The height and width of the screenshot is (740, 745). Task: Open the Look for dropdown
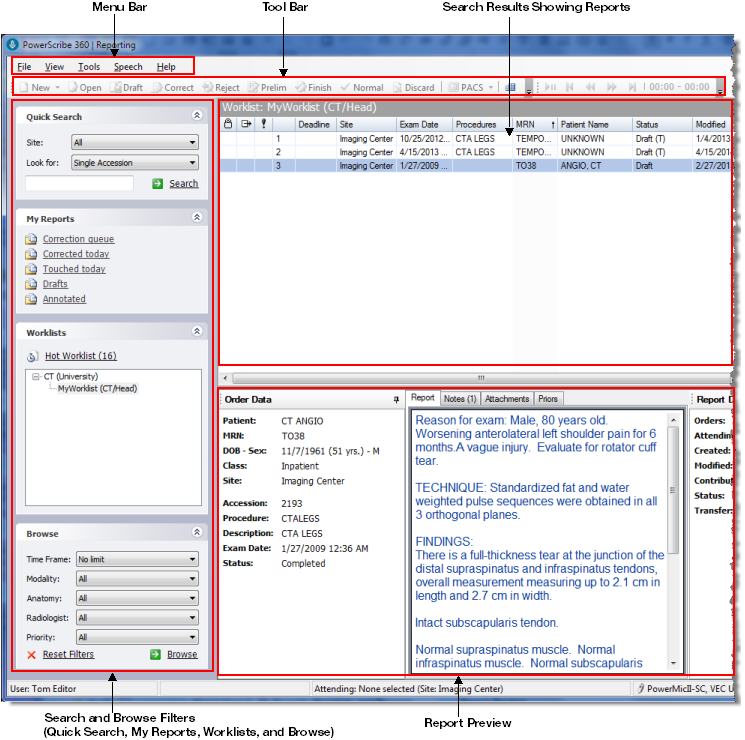pyautogui.click(x=135, y=163)
